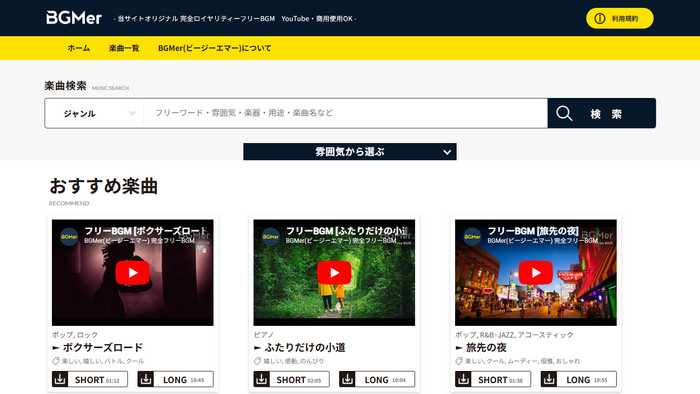
Task: Open the ボクサーズロード track title link
Action: click(x=103, y=347)
